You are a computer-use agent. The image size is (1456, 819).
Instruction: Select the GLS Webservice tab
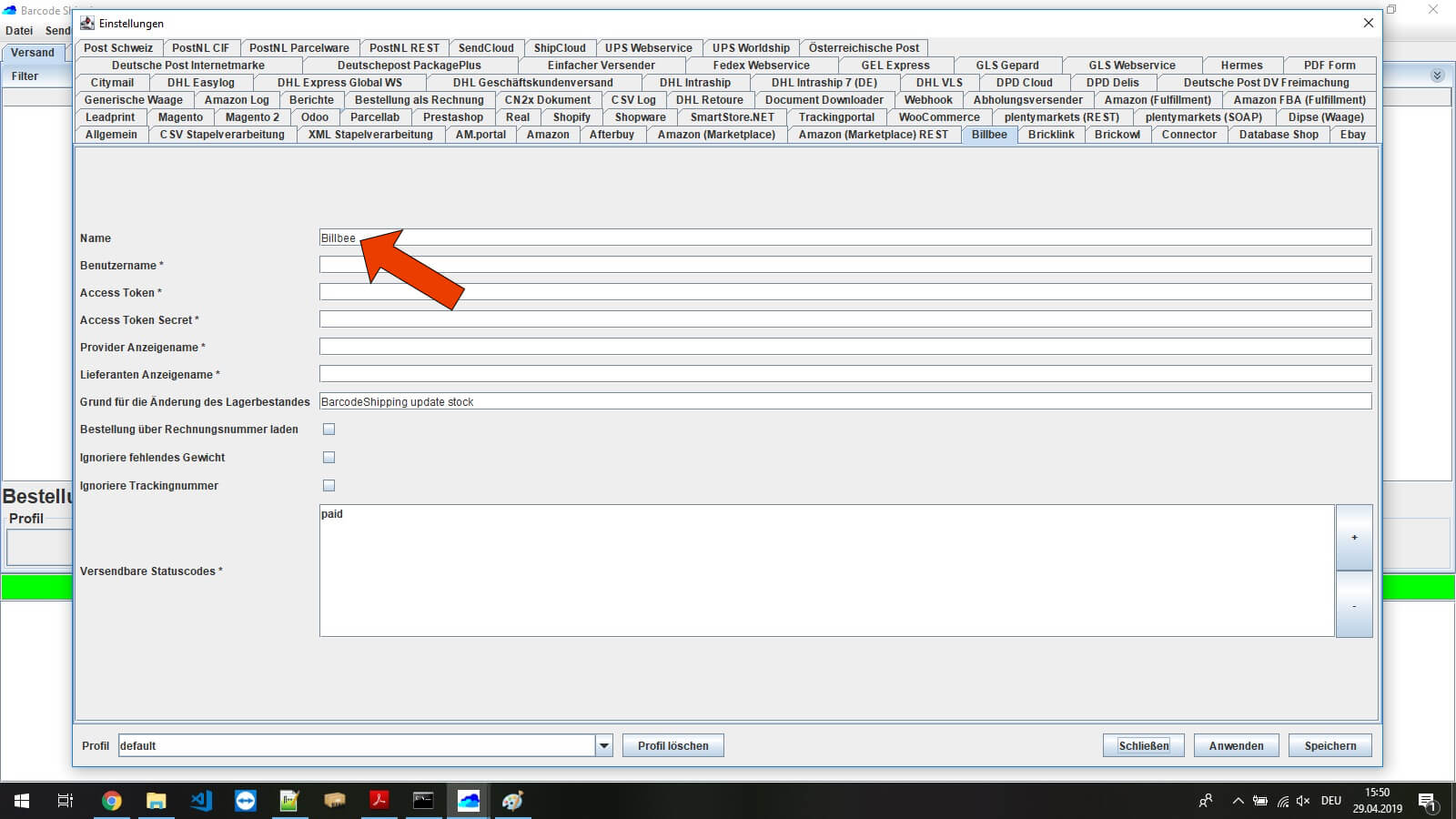pos(1132,65)
